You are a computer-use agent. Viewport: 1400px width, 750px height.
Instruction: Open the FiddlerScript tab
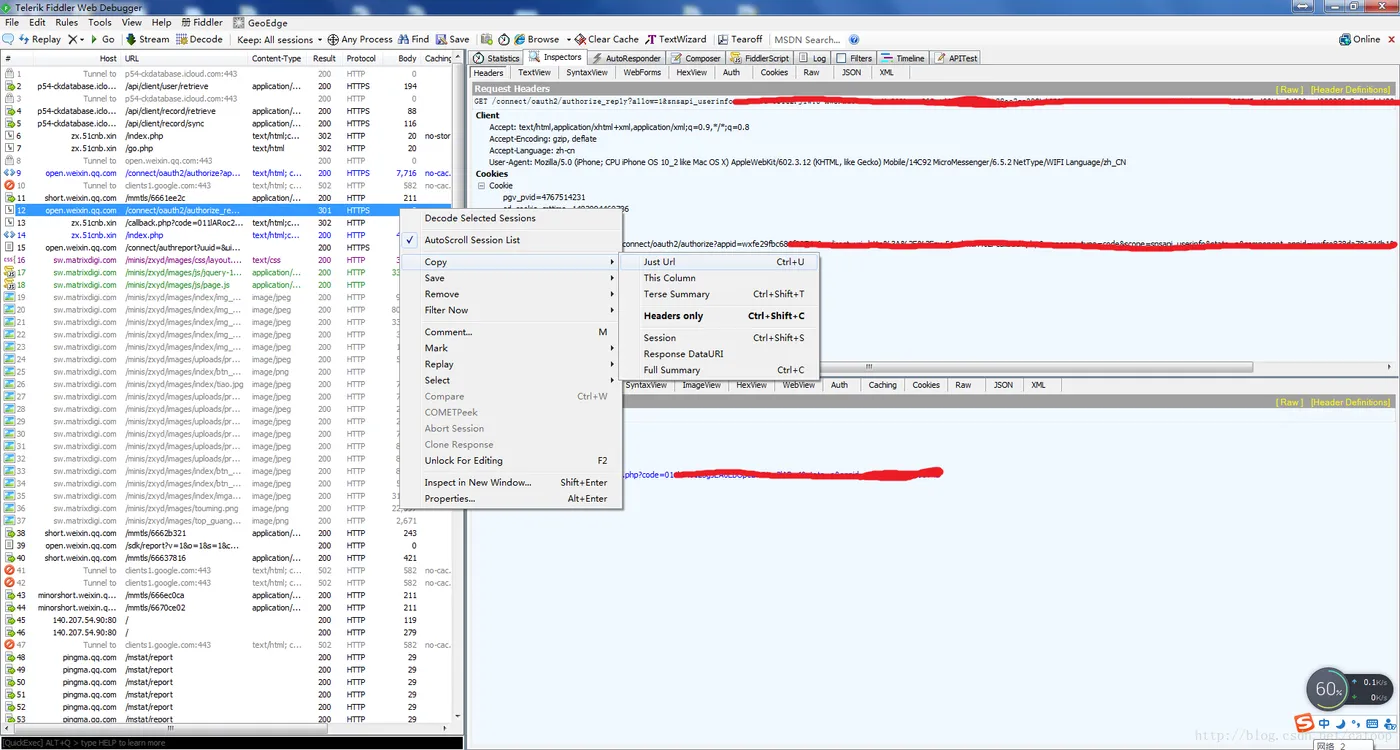coord(759,58)
